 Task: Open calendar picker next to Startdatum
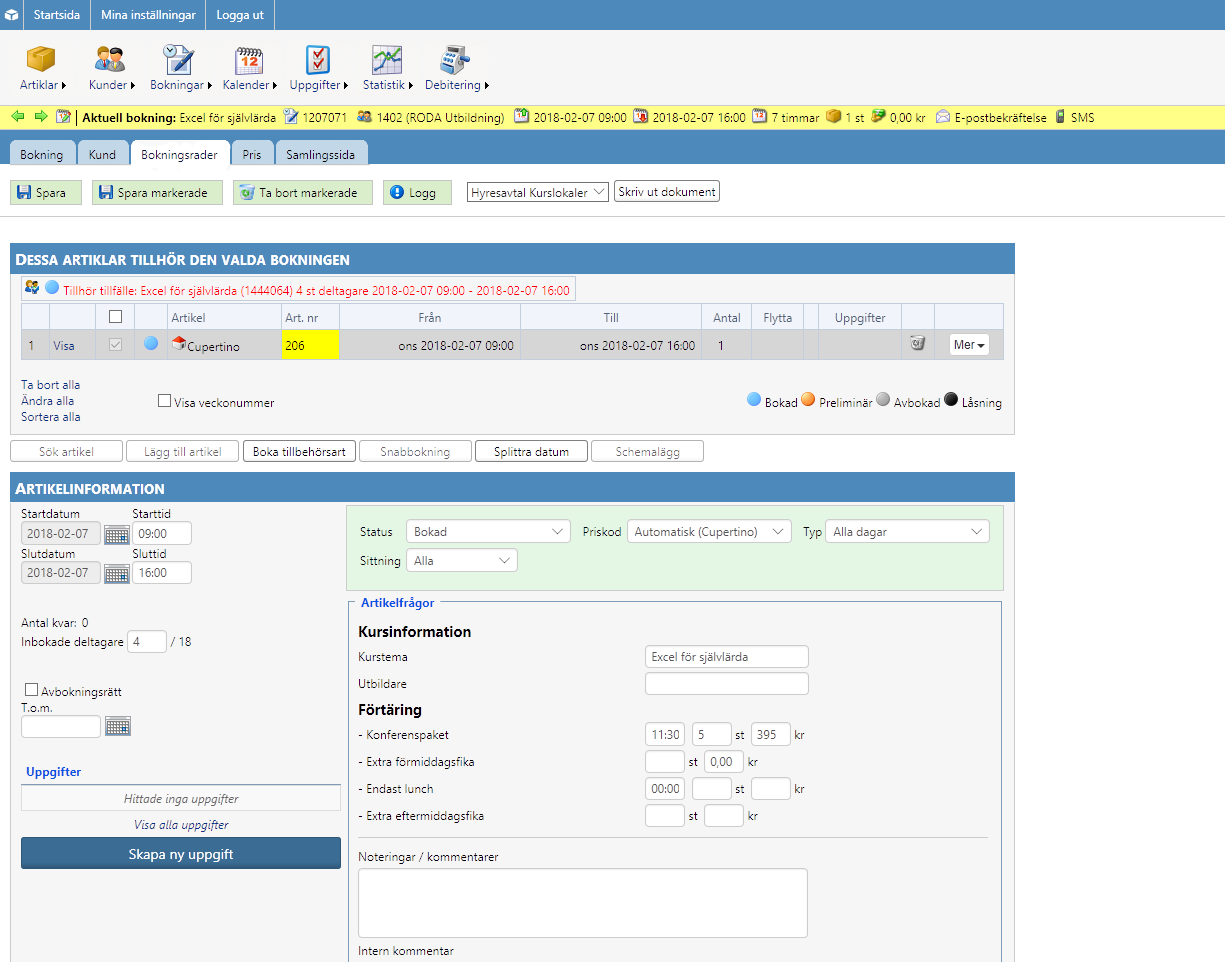click(x=117, y=534)
